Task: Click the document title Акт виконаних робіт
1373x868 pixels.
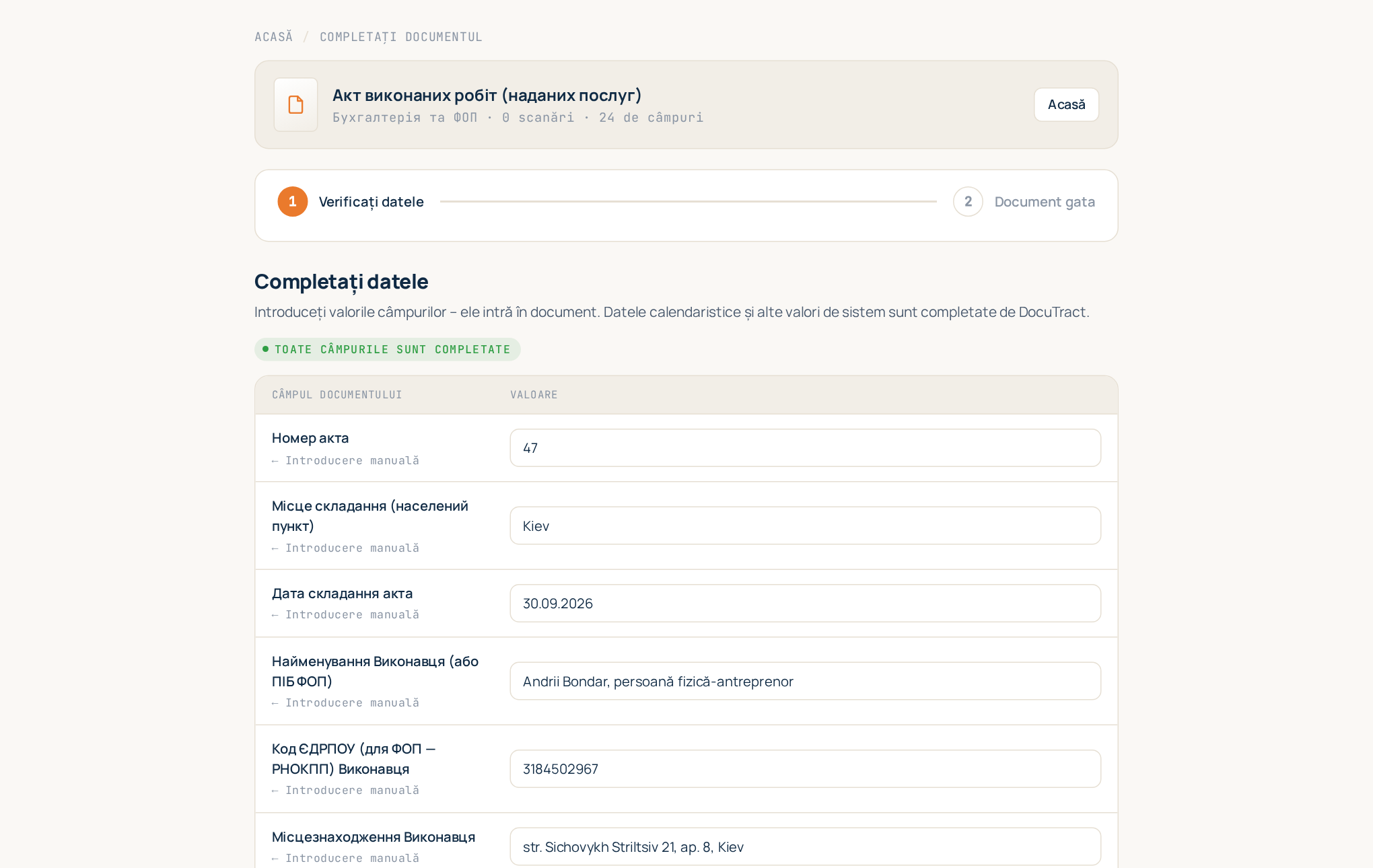Action: 487,95
